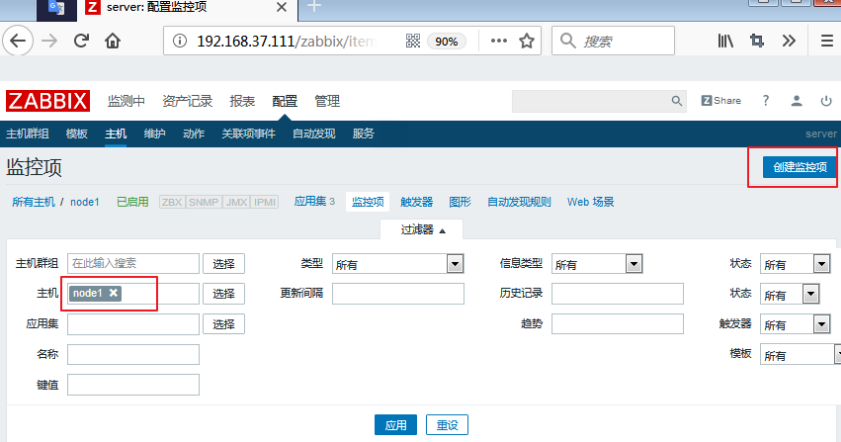Viewport: 841px width, 442px height.
Task: Sign out using the power icon
Action: point(826,101)
